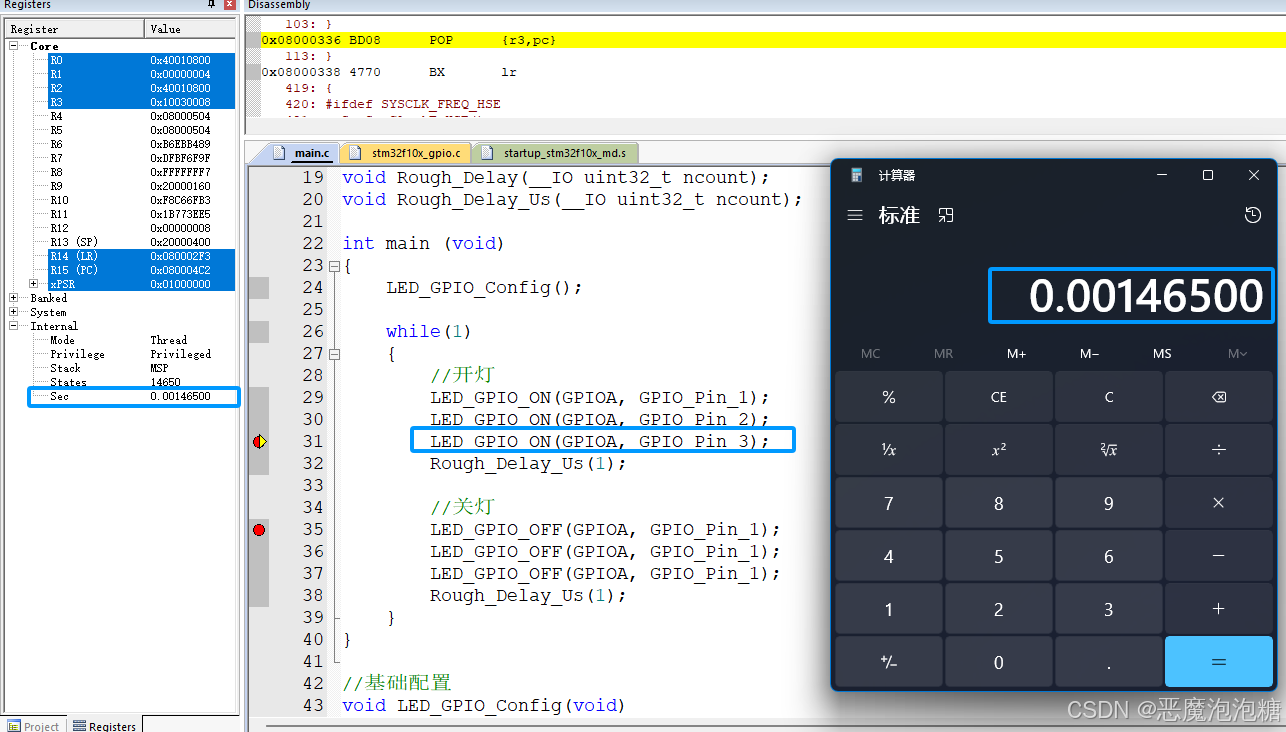Click the States value 14650
Image resolution: width=1286 pixels, height=732 pixels.
click(166, 382)
